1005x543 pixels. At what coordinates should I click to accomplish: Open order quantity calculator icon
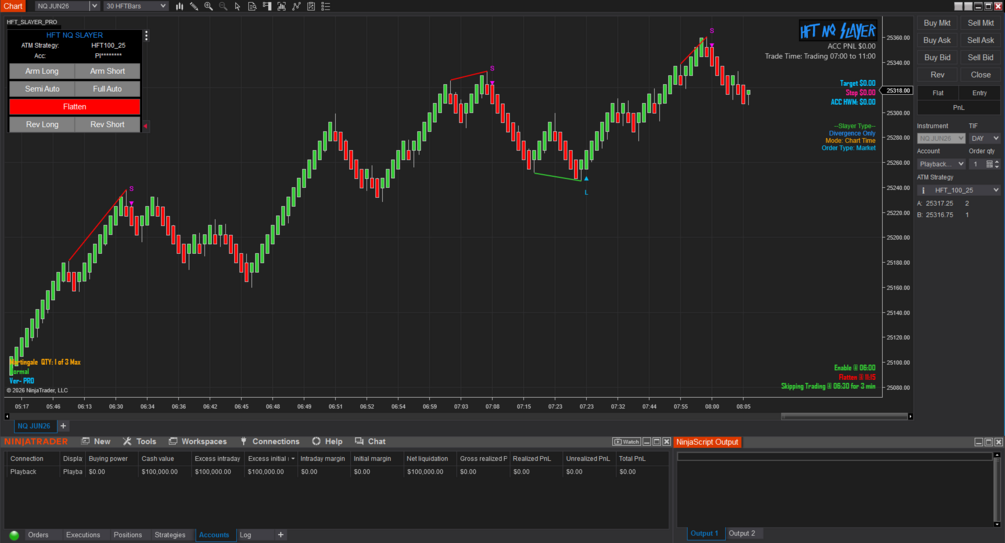(x=989, y=164)
